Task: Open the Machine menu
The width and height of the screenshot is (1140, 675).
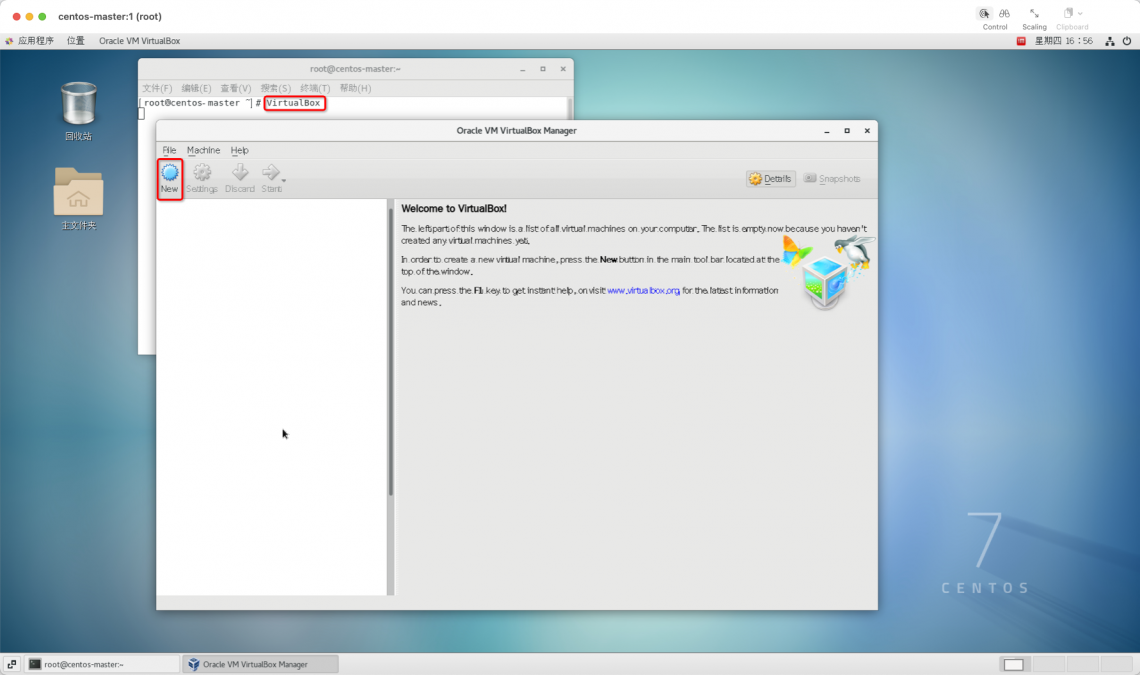Action: pos(203,150)
